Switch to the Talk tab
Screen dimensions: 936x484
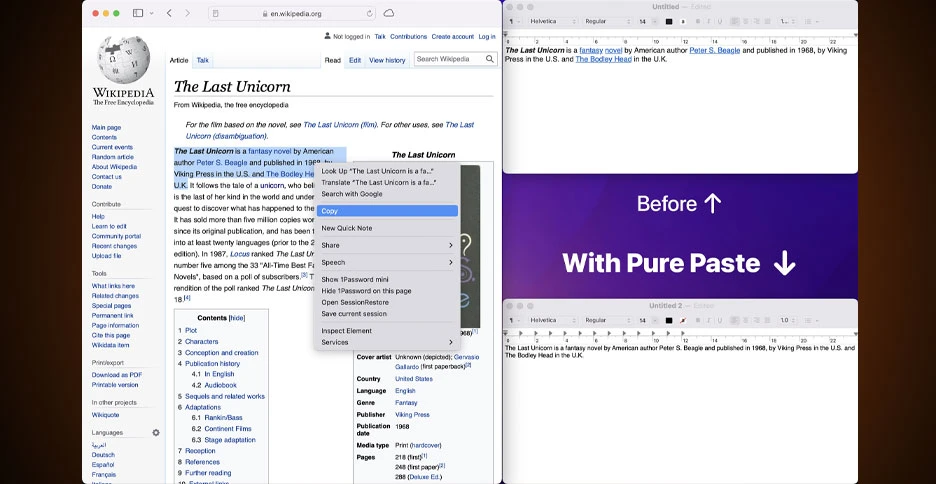point(203,60)
